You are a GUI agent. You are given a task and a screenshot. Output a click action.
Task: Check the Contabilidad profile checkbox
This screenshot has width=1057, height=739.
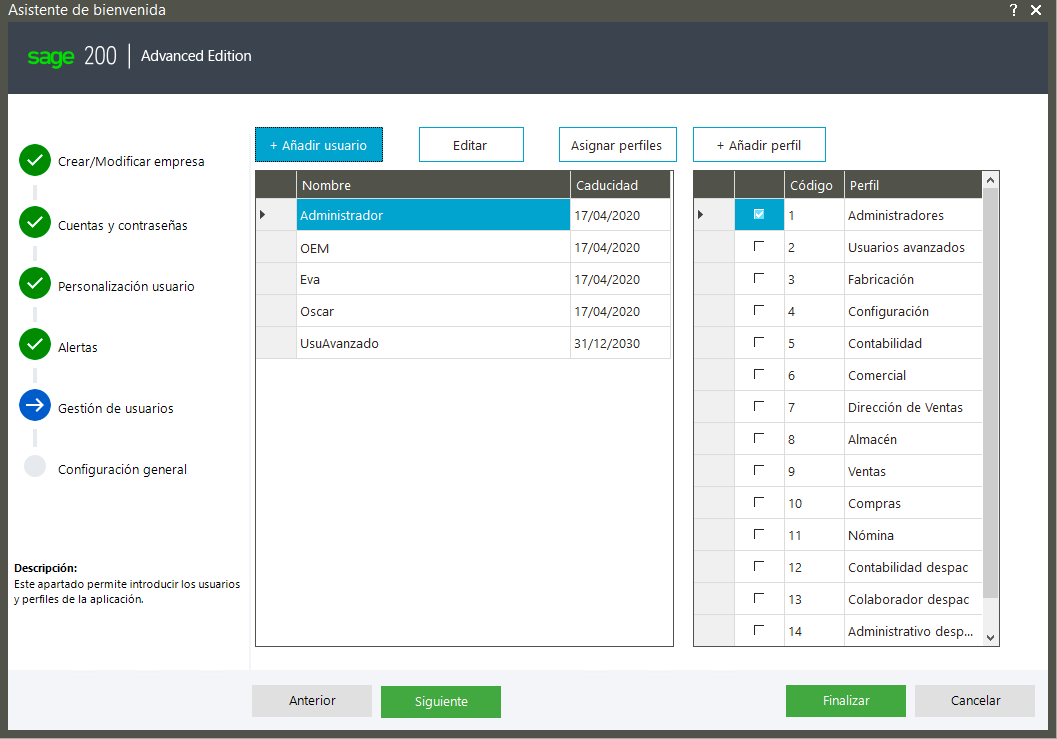point(758,342)
